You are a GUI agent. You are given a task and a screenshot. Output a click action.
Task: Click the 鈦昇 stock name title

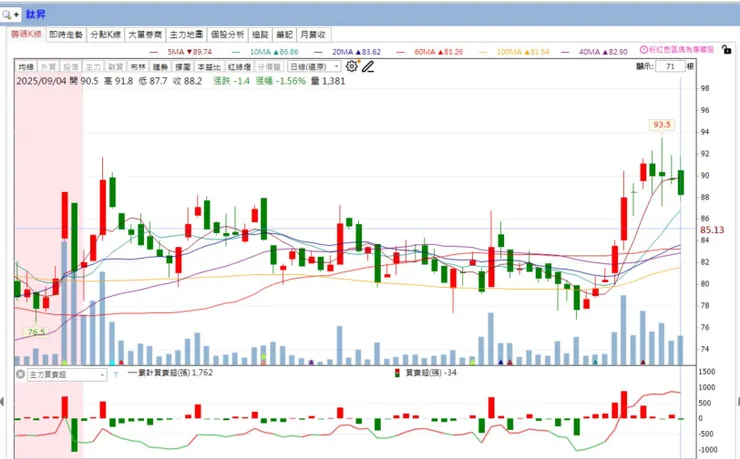click(x=35, y=15)
